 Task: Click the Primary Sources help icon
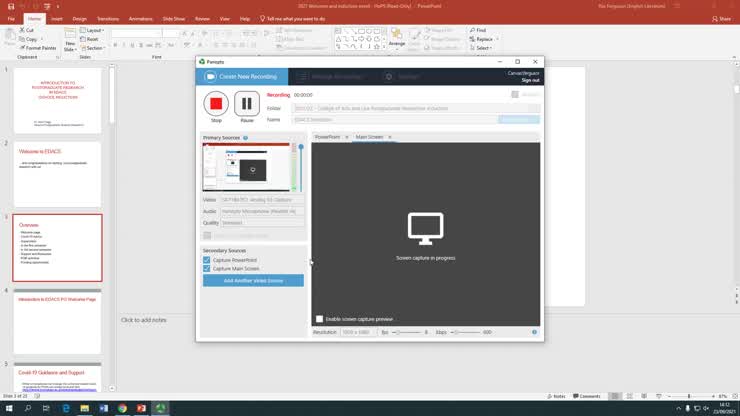tap(245, 138)
